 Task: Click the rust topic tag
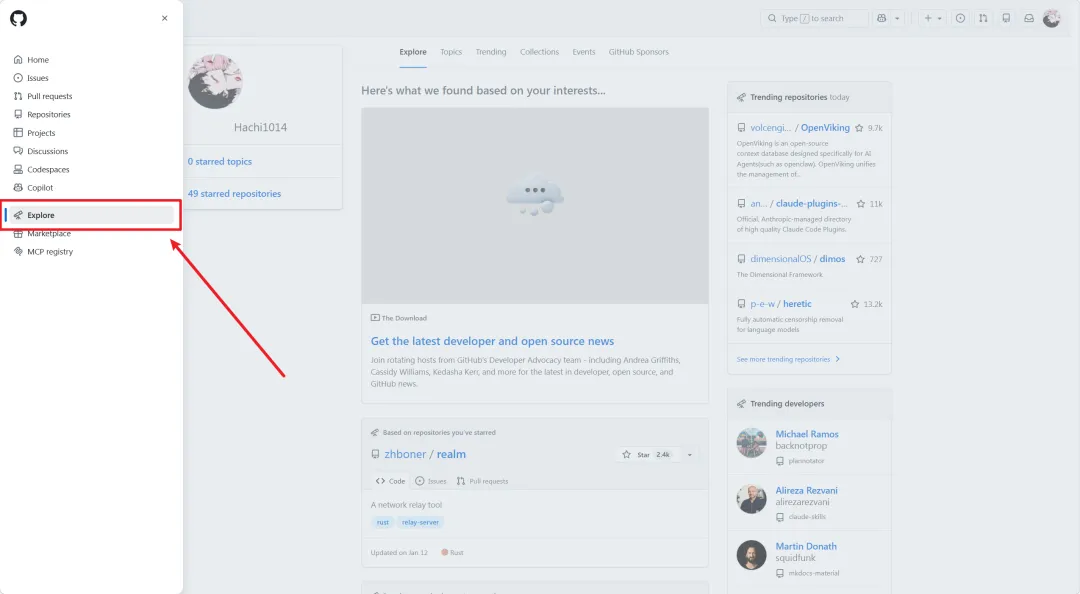[x=382, y=522]
